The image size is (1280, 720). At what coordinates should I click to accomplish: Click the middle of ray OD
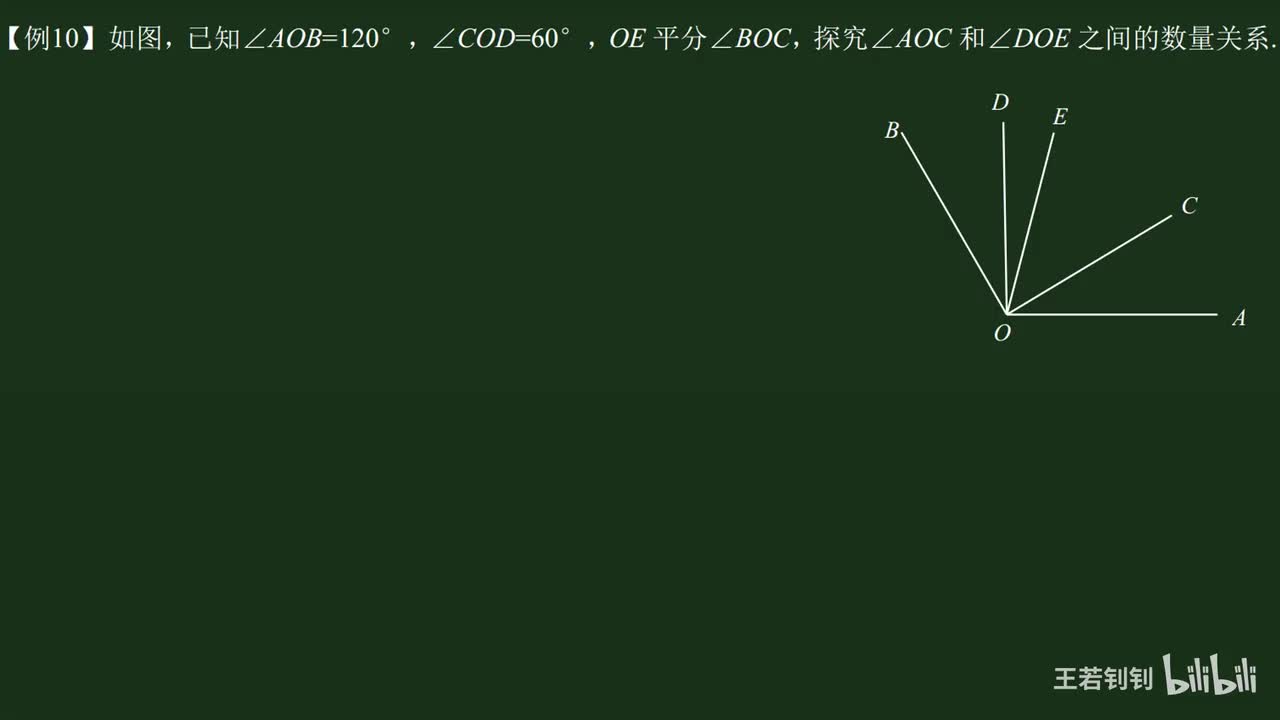tap(1004, 218)
